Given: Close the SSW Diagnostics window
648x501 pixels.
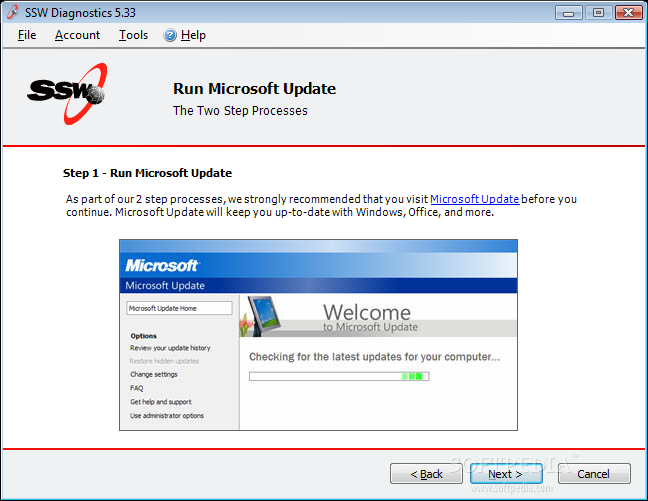Looking at the screenshot, I should (x=629, y=13).
